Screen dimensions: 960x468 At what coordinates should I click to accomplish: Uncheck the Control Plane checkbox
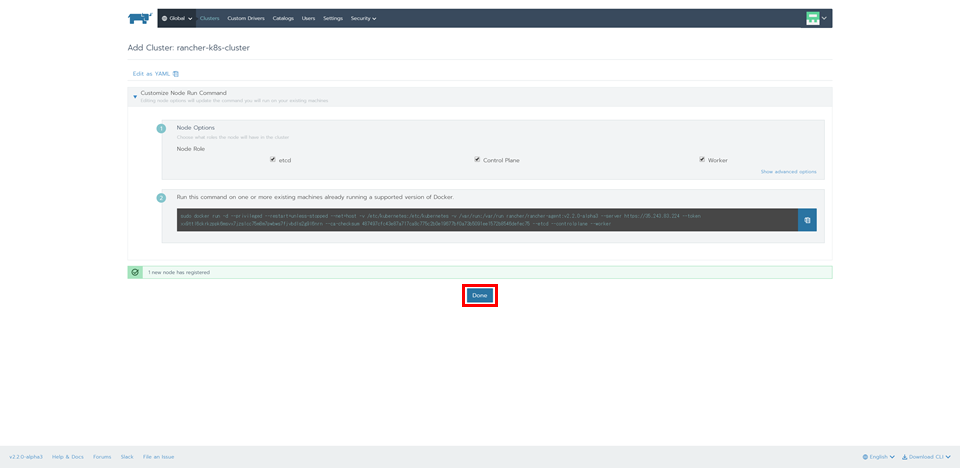(x=477, y=159)
